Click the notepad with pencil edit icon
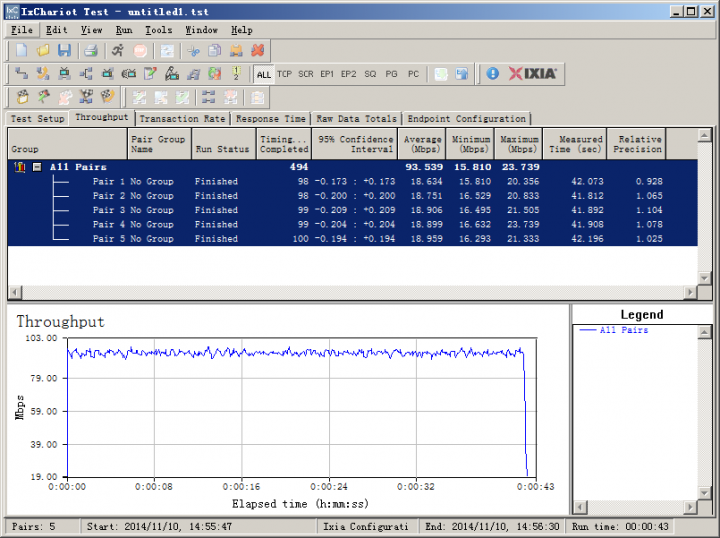The width and height of the screenshot is (720, 538). click(x=150, y=73)
